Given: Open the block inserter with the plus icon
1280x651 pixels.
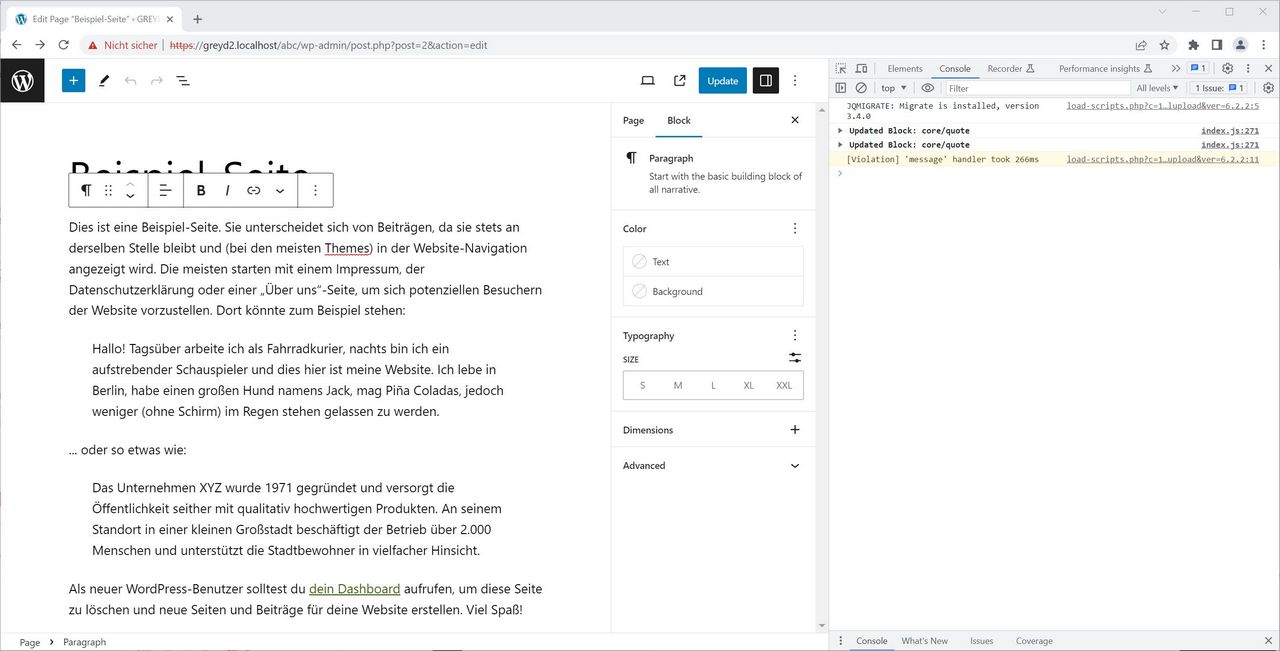Looking at the screenshot, I should click(73, 80).
